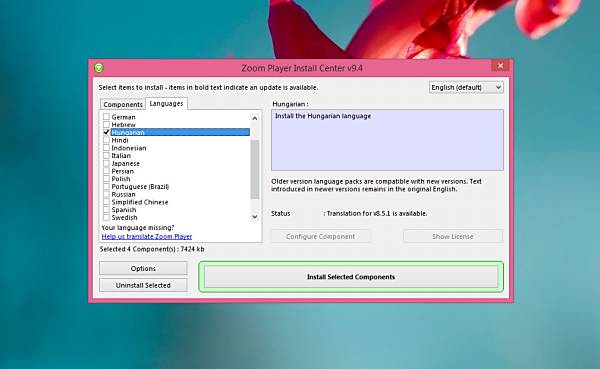600x369 pixels.
Task: Click the Uninstall Selected button
Action: pyautogui.click(x=143, y=285)
